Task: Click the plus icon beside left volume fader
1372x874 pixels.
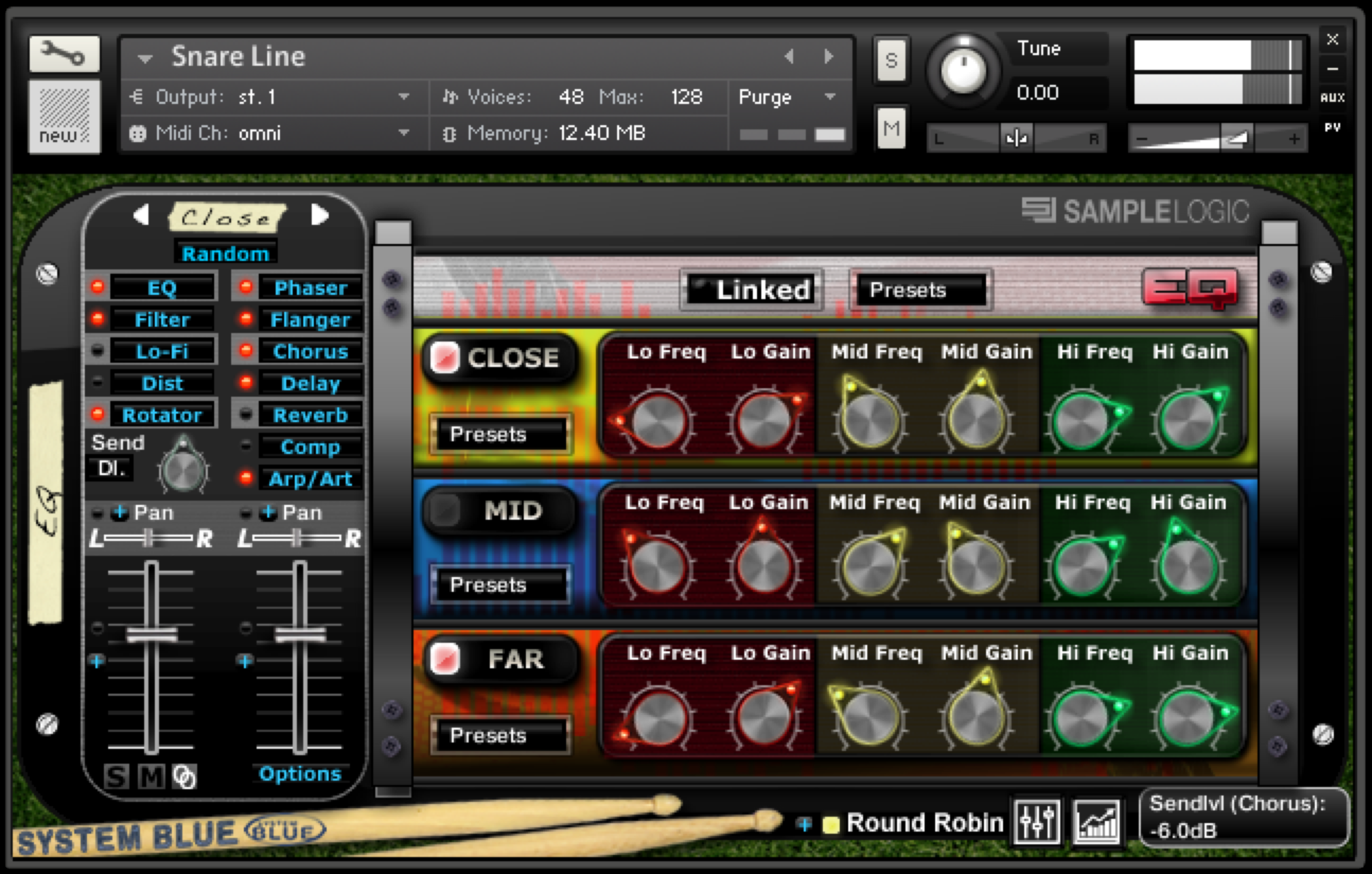Action: pos(96,661)
